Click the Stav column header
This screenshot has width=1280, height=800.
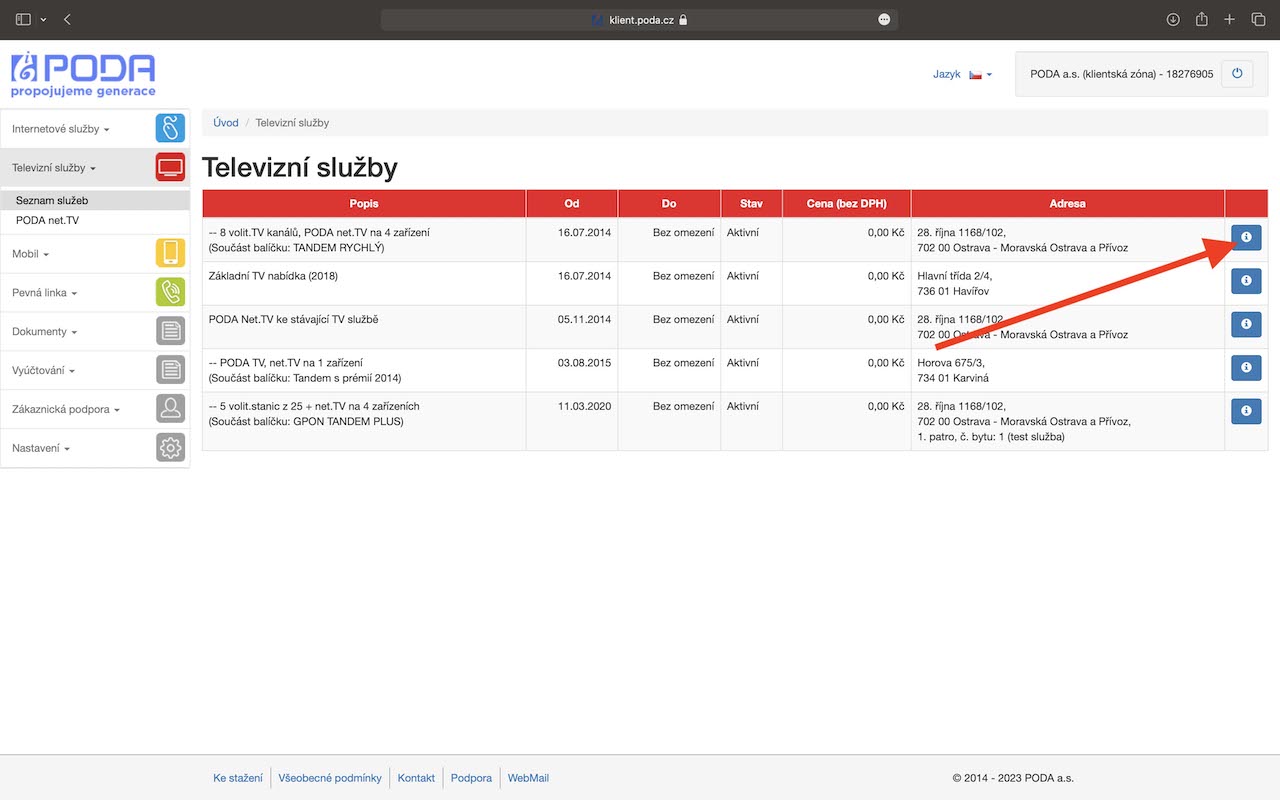(752, 204)
